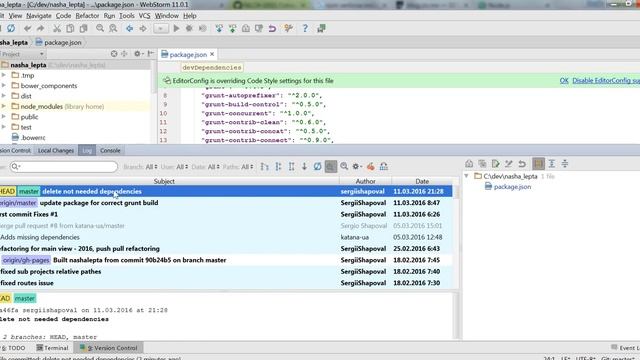Image resolution: width=640 pixels, height=360 pixels.
Task: Click the log search input field
Action: pyautogui.click(x=64, y=167)
